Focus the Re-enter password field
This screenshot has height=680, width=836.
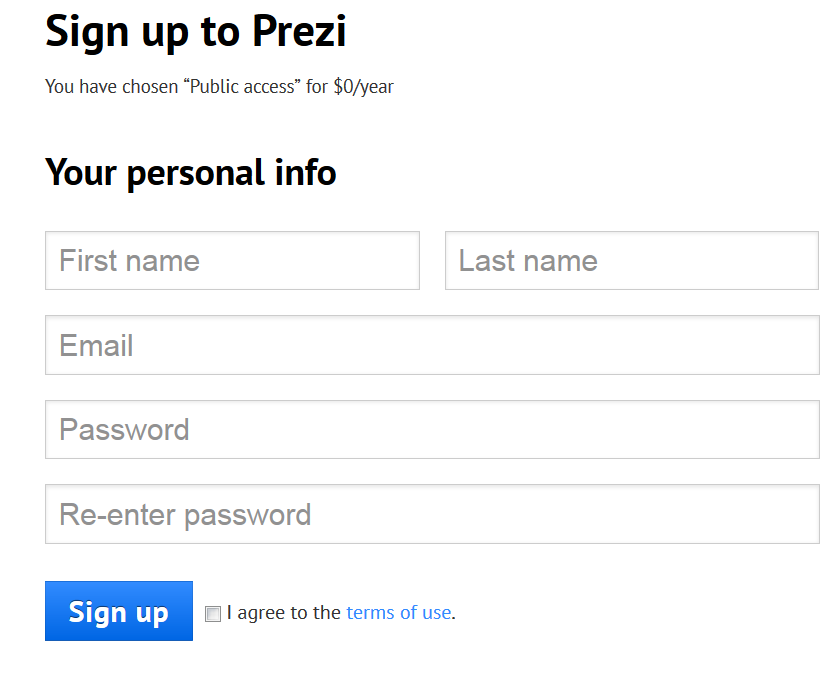[432, 515]
